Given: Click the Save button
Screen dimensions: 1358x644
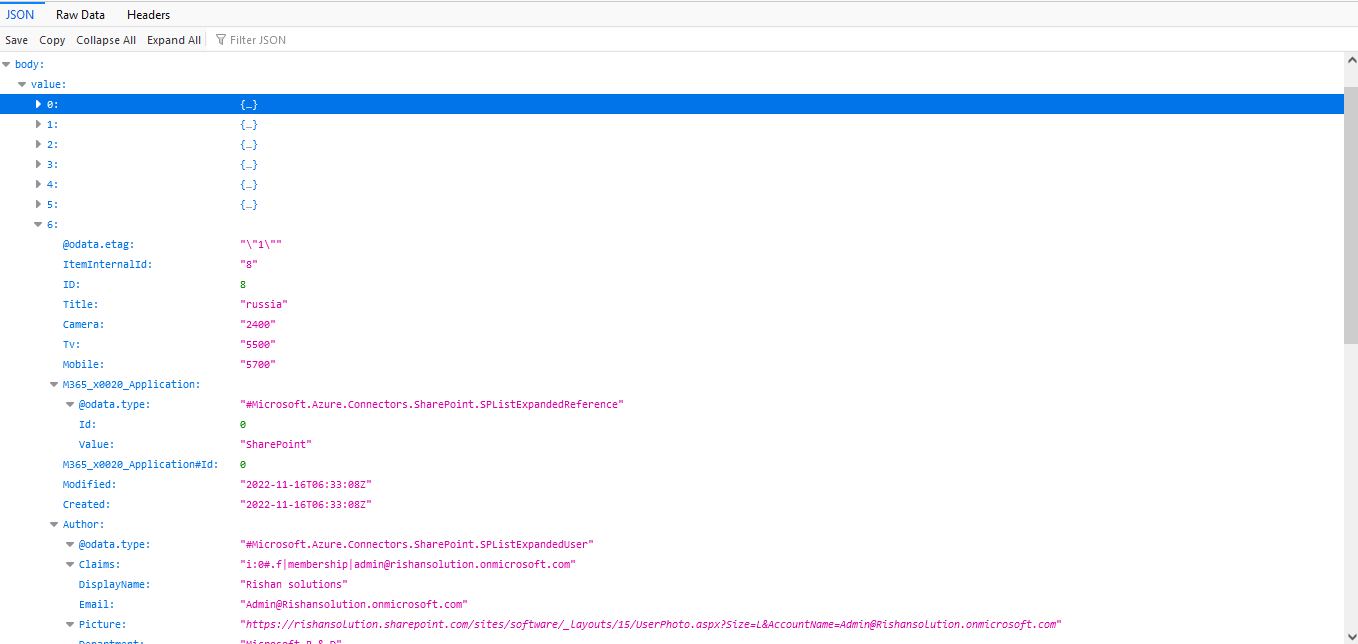Looking at the screenshot, I should tap(17, 40).
